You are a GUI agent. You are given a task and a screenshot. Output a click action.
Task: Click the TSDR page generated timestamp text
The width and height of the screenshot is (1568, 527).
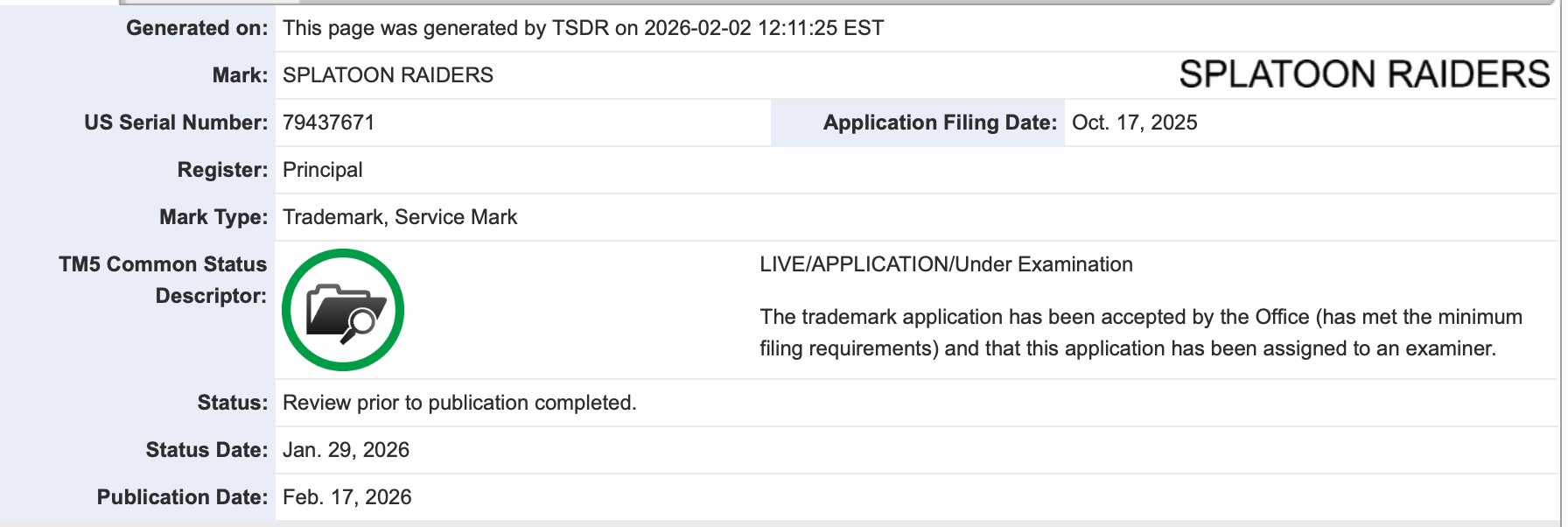pyautogui.click(x=583, y=28)
